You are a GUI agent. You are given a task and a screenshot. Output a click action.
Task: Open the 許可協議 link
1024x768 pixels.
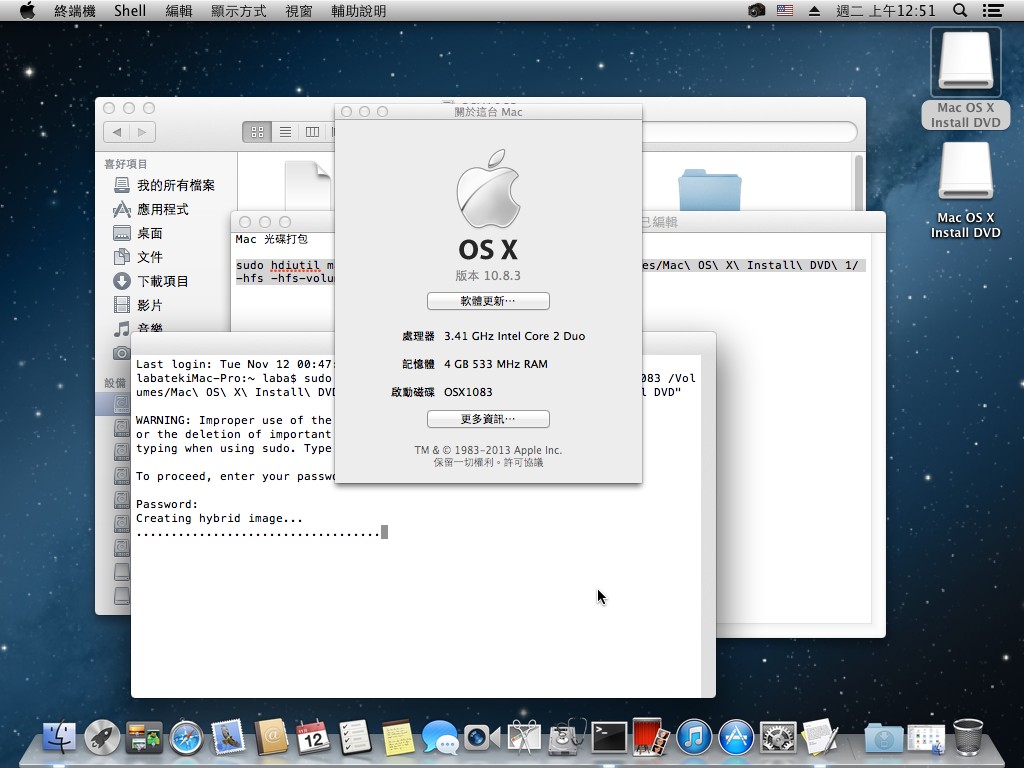click(x=523, y=462)
